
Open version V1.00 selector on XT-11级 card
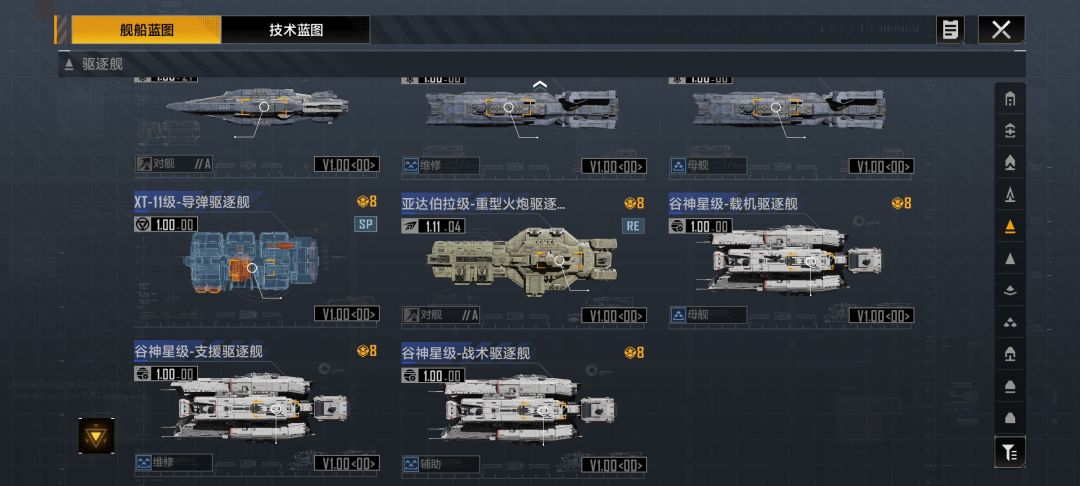(x=346, y=314)
